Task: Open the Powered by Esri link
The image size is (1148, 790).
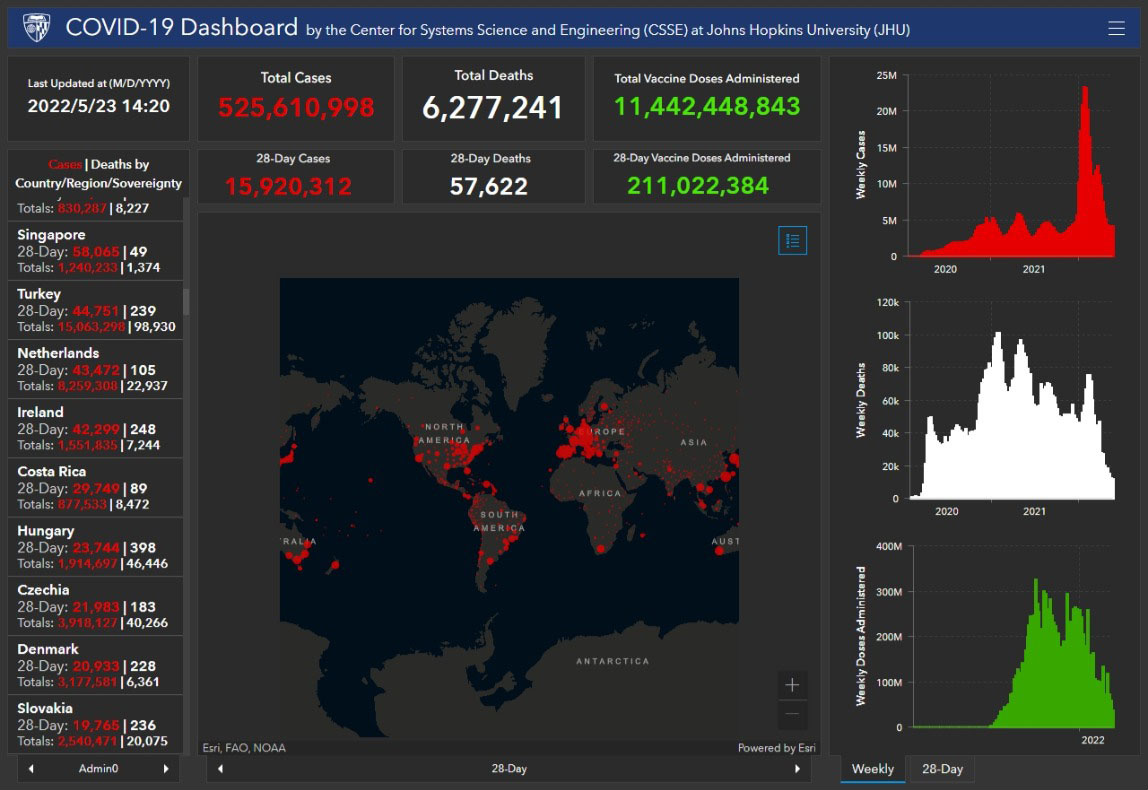Action: tap(776, 748)
